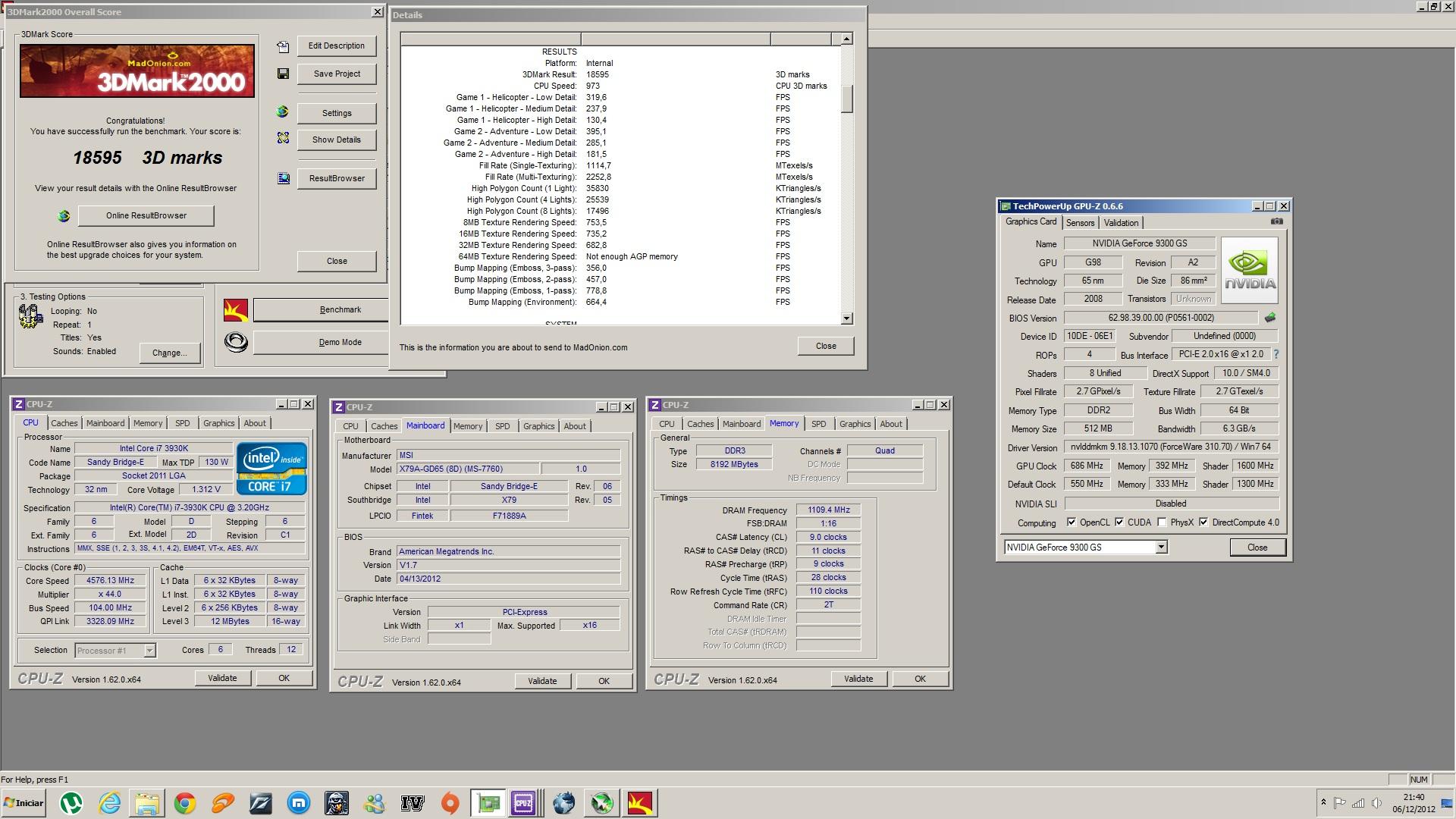
Task: Click the Details list scroll-up arrow
Action: point(847,39)
